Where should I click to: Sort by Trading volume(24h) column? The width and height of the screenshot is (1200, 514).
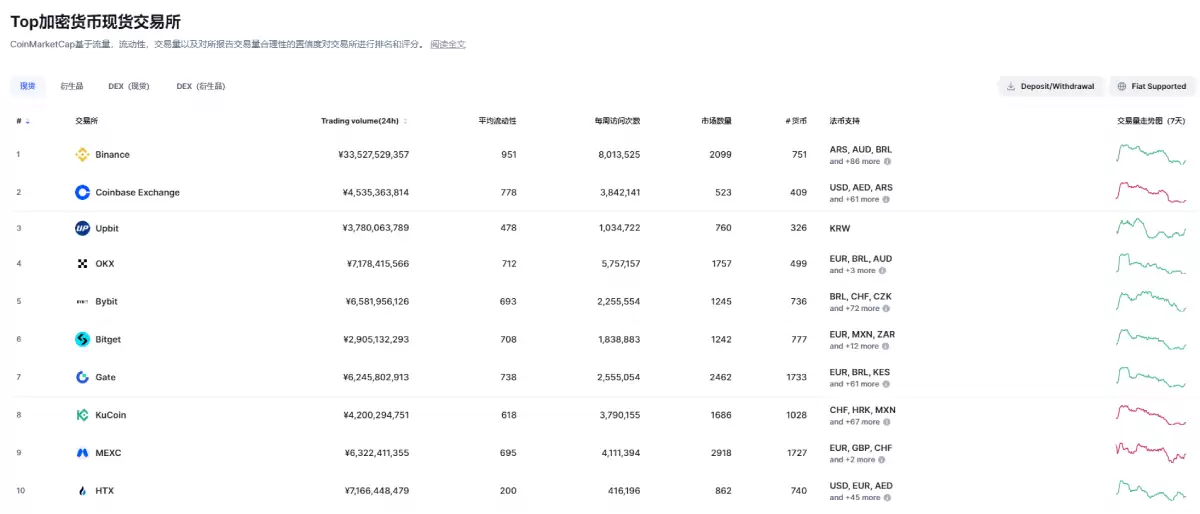click(364, 121)
